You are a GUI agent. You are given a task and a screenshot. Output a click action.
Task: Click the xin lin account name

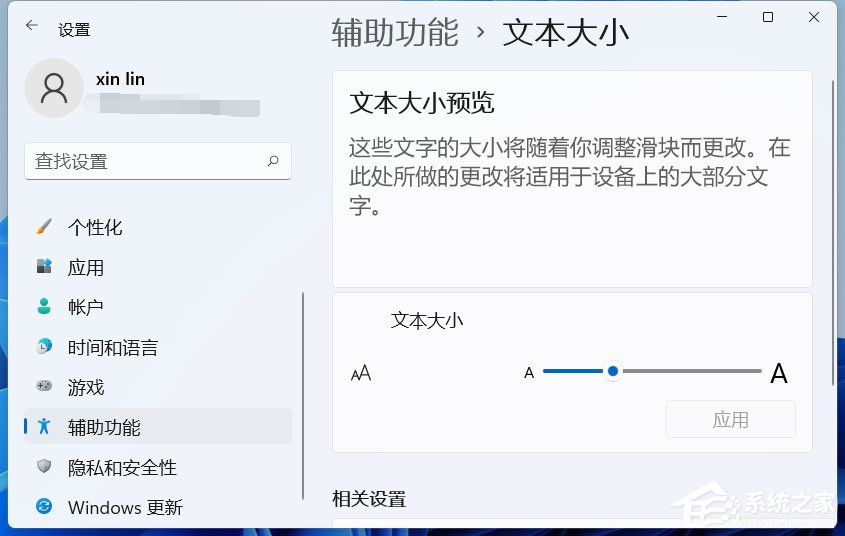coord(120,79)
